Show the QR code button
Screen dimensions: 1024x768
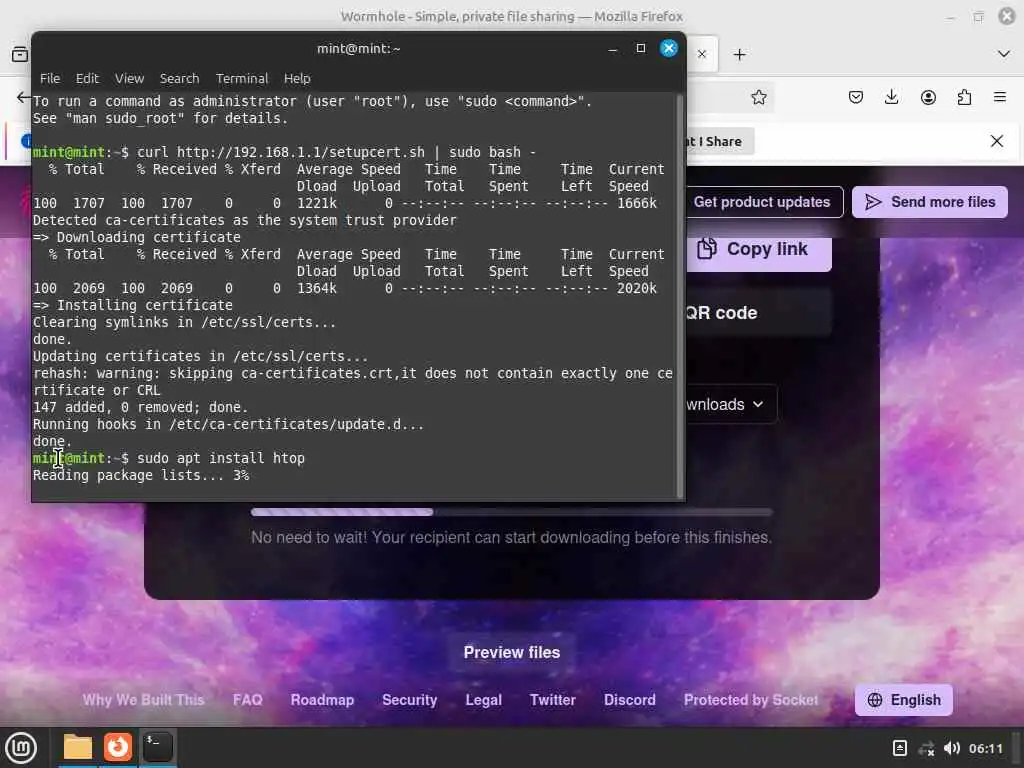[759, 313]
